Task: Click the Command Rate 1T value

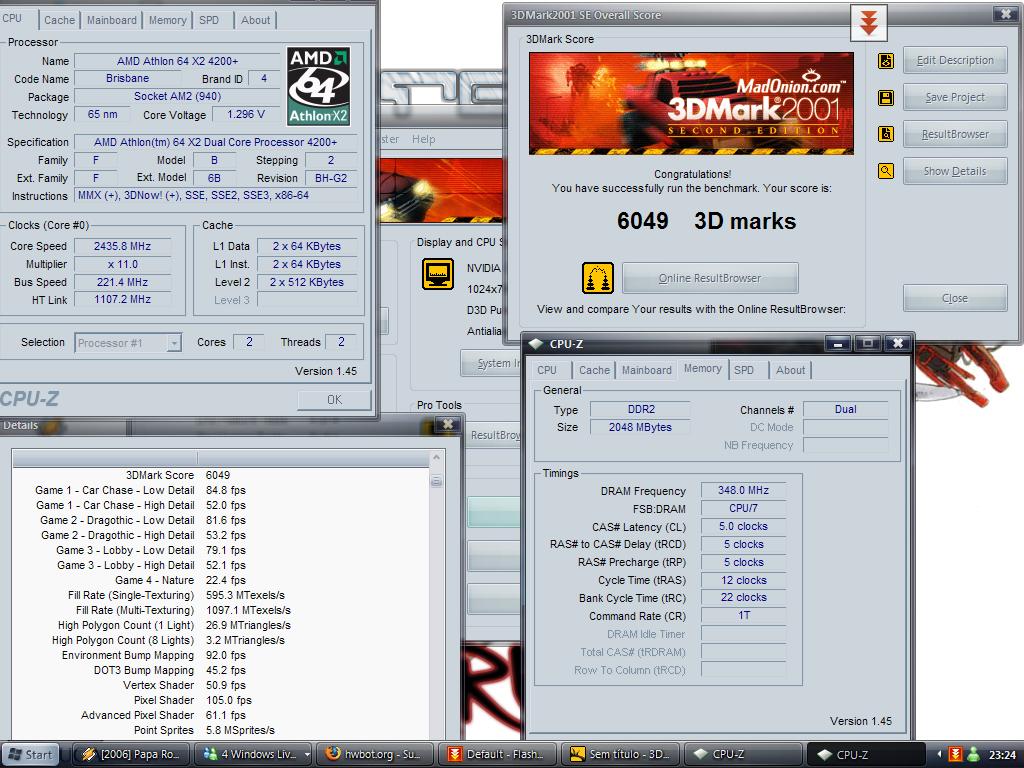Action: [743, 615]
